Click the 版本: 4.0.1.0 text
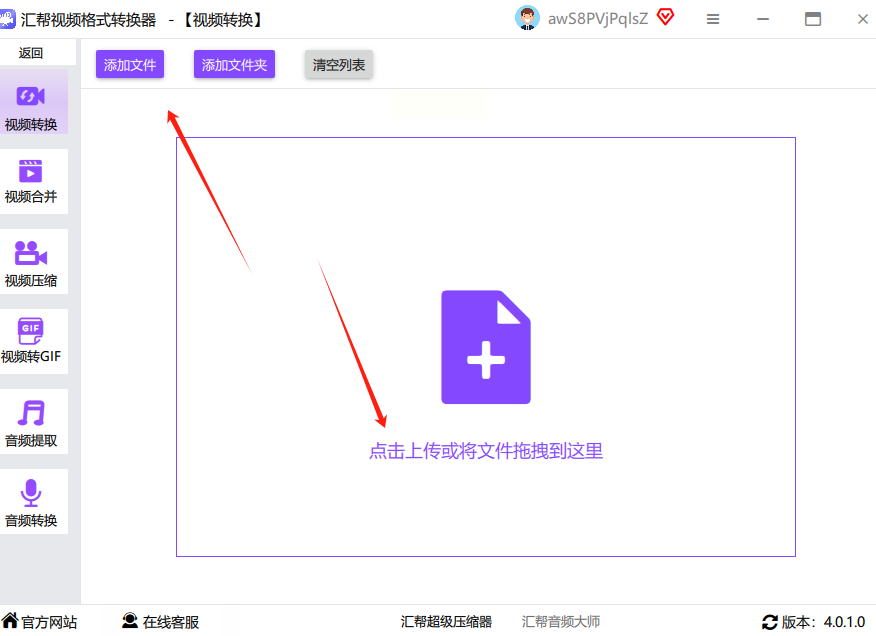The width and height of the screenshot is (876, 636). (x=823, y=622)
